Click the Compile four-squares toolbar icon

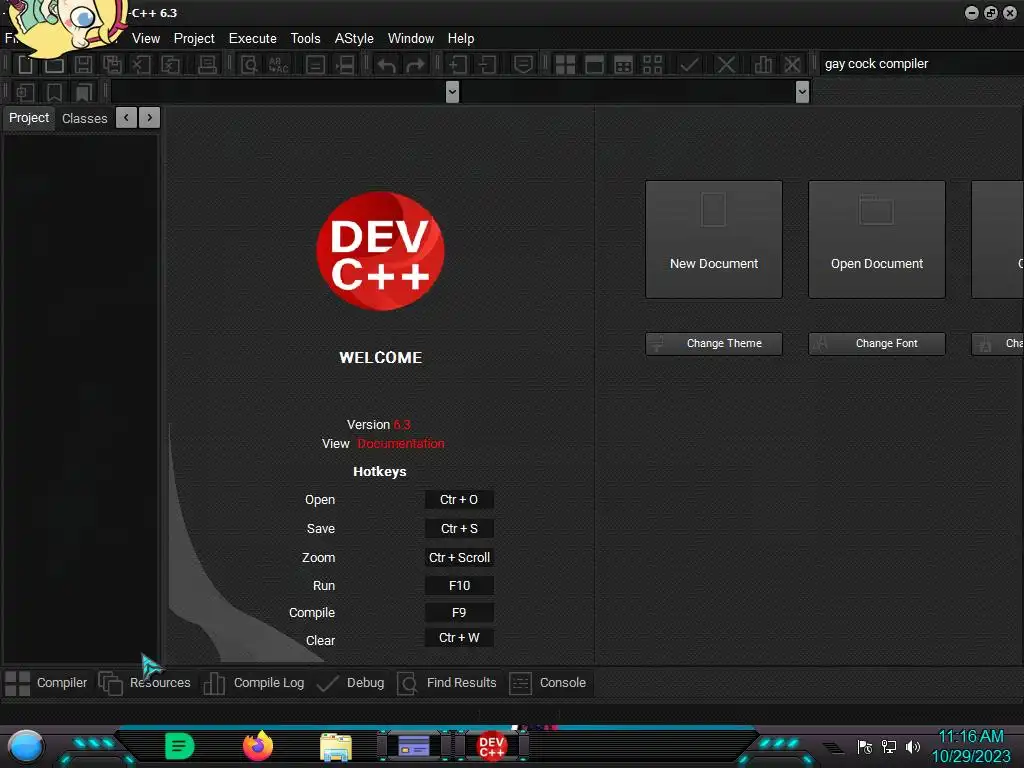(x=565, y=65)
